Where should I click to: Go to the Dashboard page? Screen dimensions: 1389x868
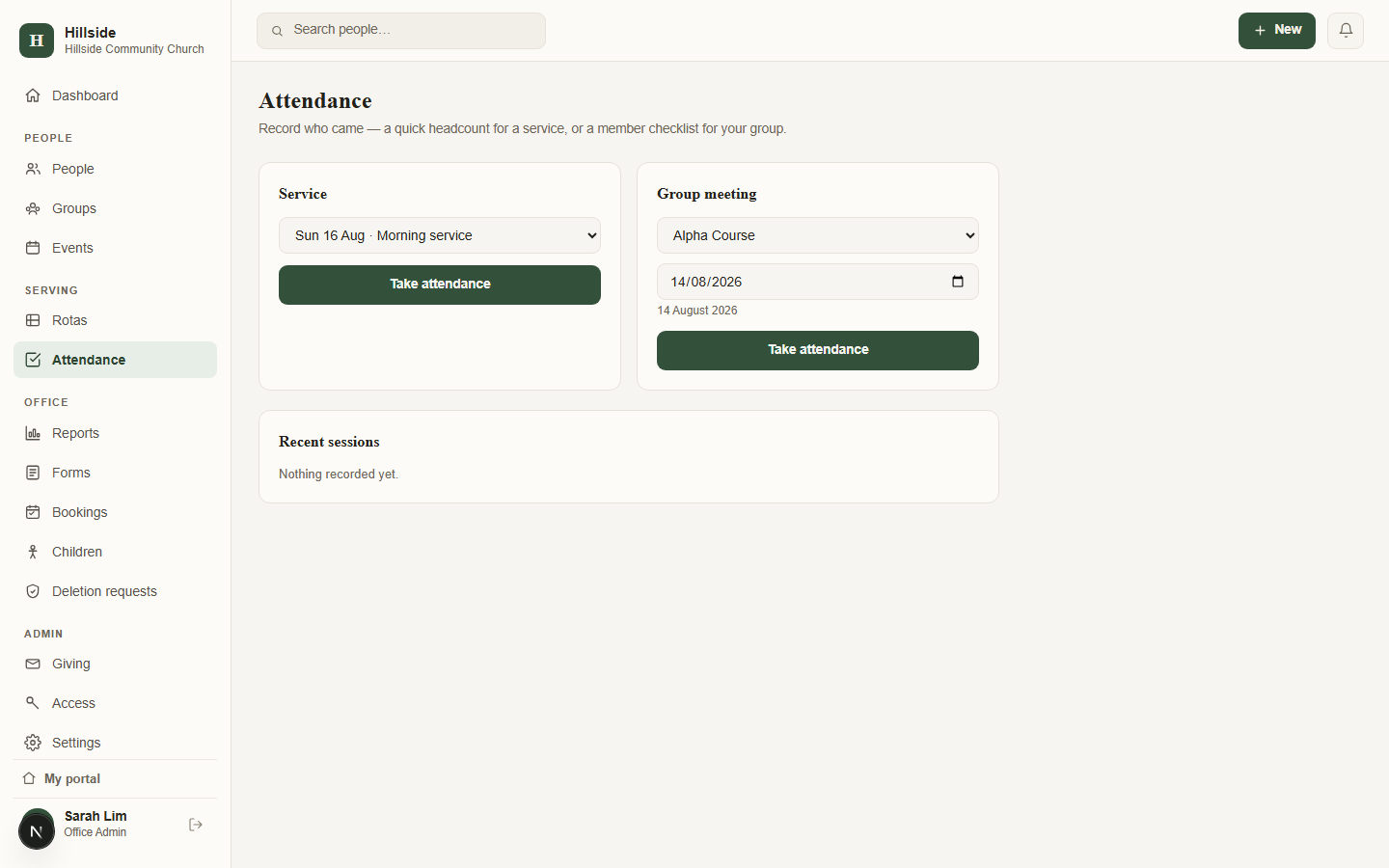click(x=115, y=95)
